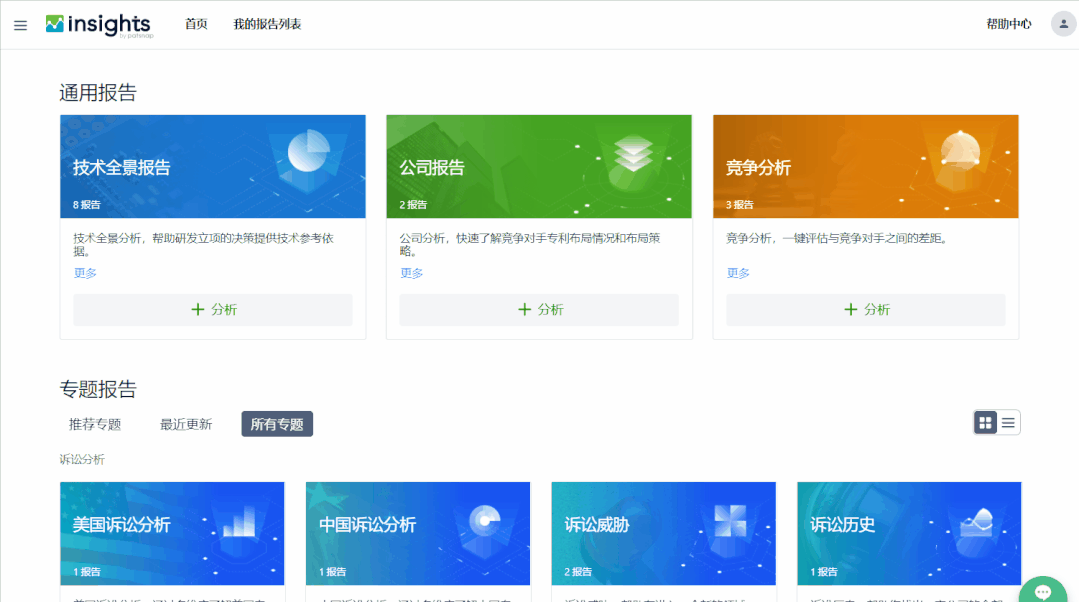Open the 美国诉讼分析 report card
This screenshot has height=602, width=1079.
172,533
